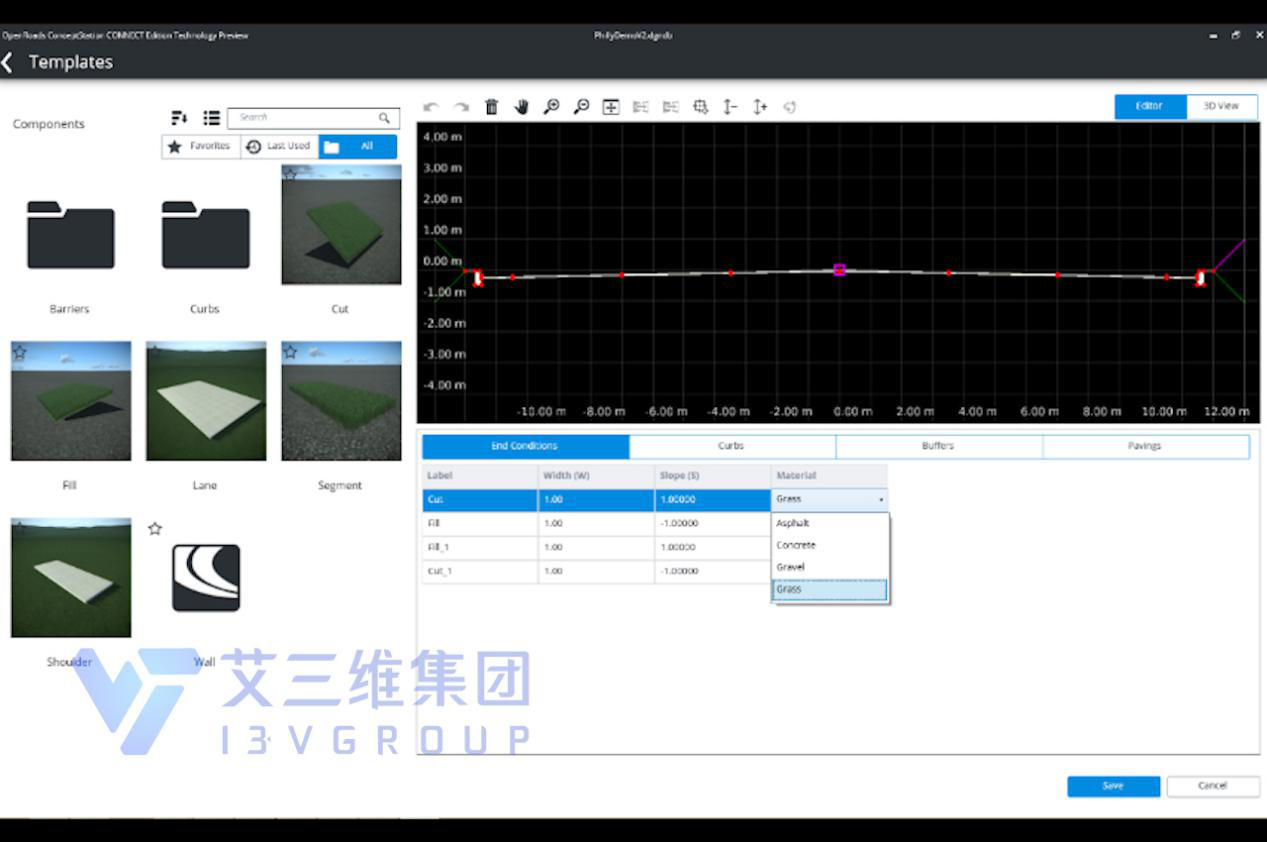The image size is (1267, 842).
Task: Click the Cancel button
Action: pos(1213,786)
